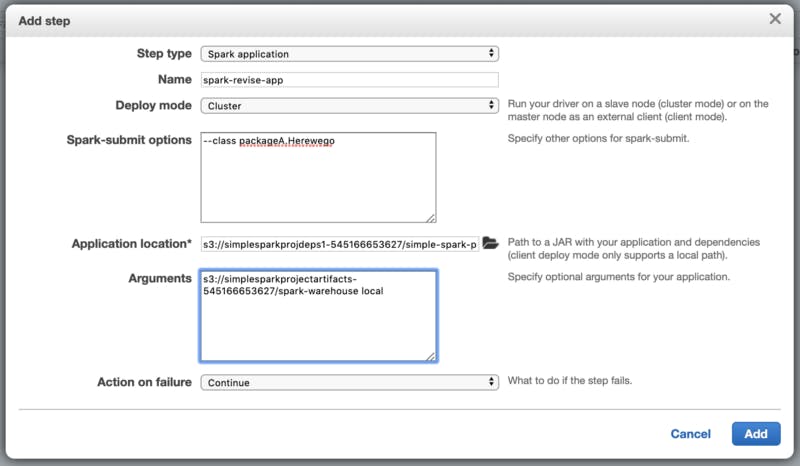This screenshot has height=466, width=800.
Task: Click the Name input field
Action: pos(349,80)
